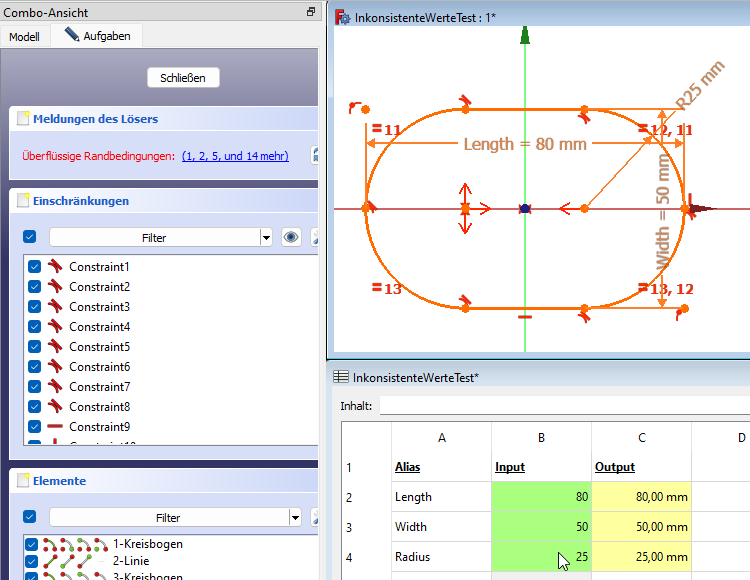Select cell B4 containing Radius value 25
Screen dimensions: 750x580
click(541, 556)
